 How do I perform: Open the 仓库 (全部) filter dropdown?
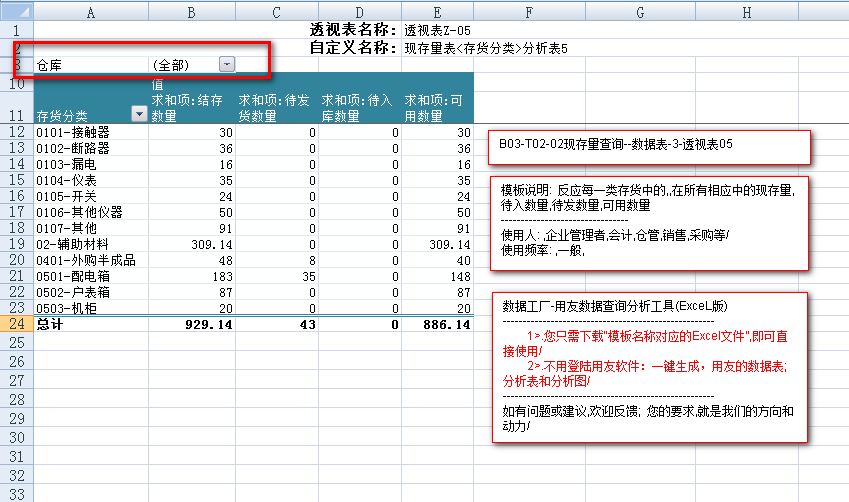(x=227, y=64)
